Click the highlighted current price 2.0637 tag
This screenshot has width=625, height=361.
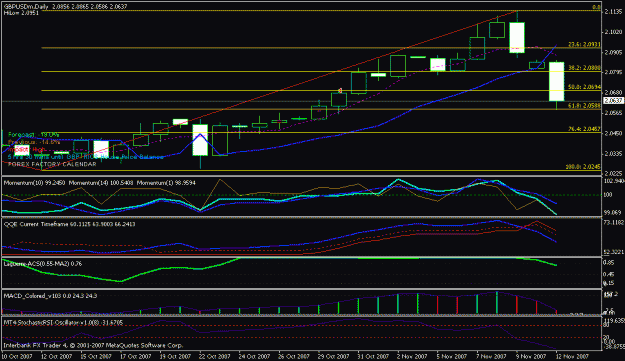tap(613, 101)
